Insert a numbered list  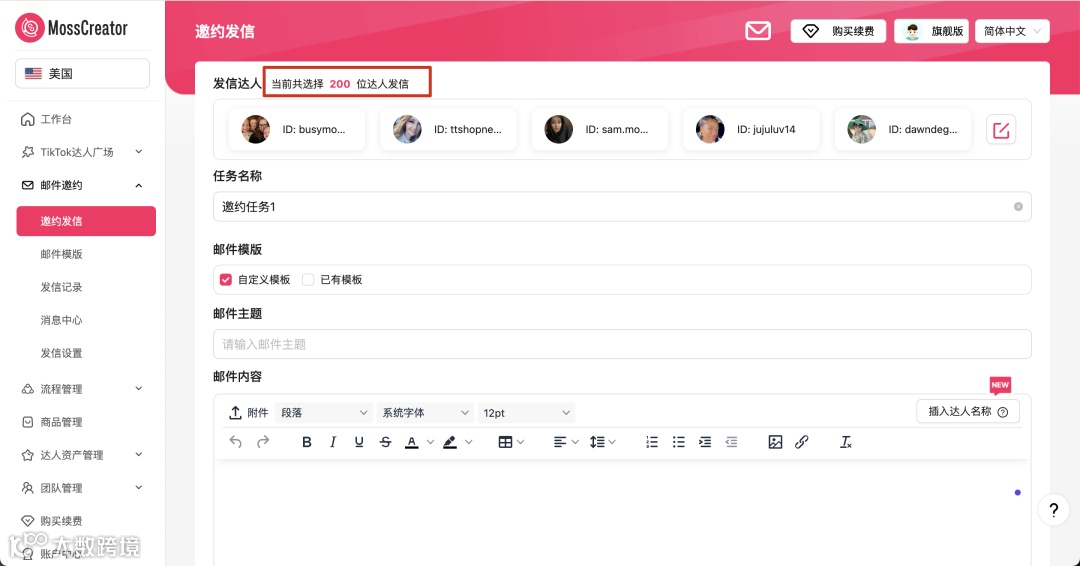click(652, 442)
